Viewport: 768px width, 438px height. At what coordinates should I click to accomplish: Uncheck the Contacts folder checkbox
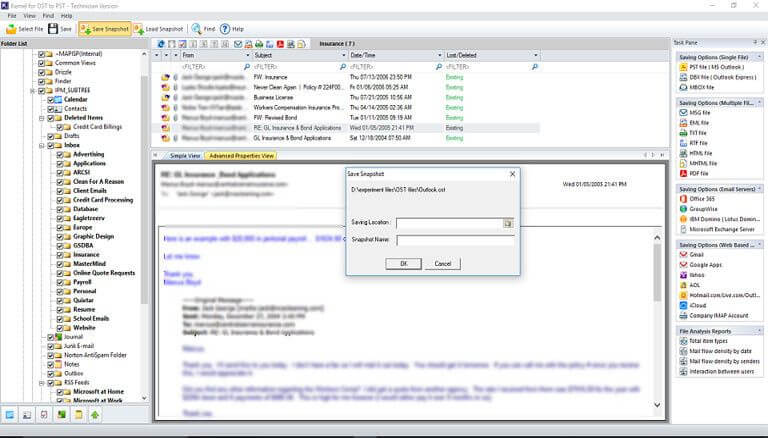[50, 109]
